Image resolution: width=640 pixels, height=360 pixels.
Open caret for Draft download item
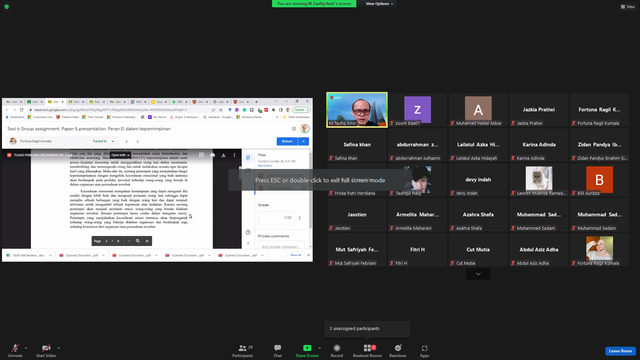point(50,255)
